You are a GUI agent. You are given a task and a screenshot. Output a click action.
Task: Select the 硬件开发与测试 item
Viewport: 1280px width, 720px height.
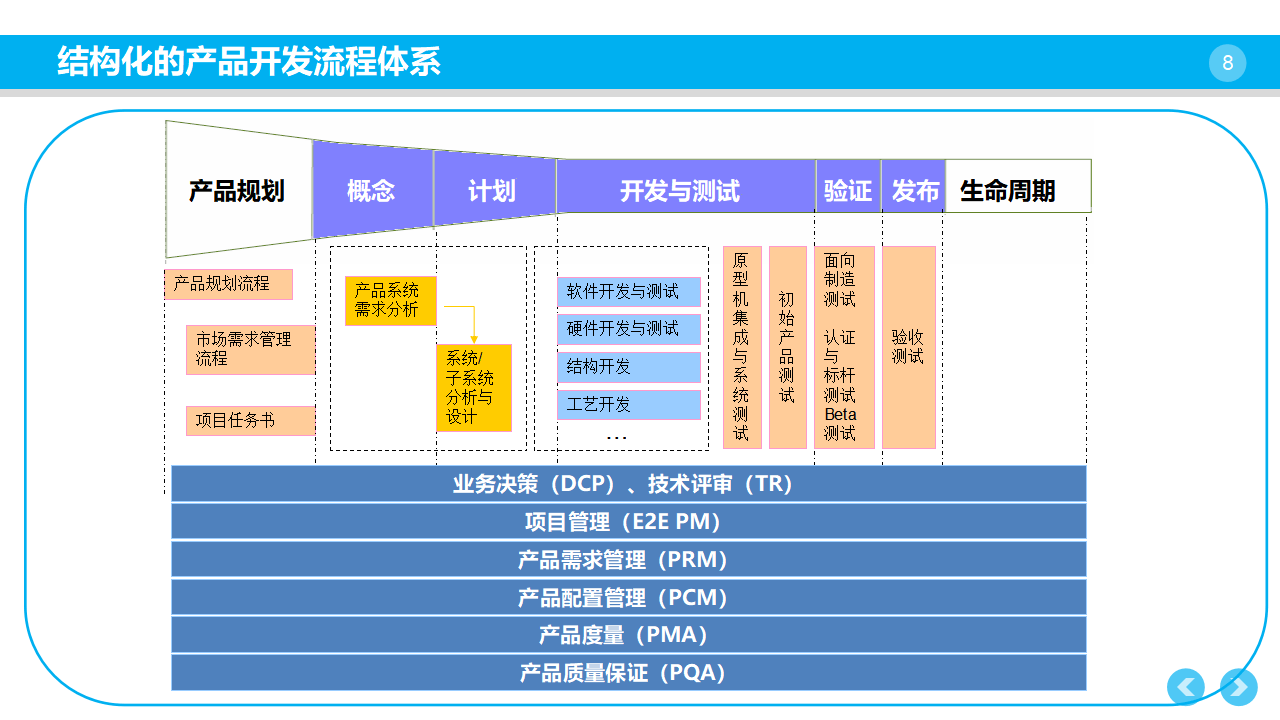click(629, 329)
